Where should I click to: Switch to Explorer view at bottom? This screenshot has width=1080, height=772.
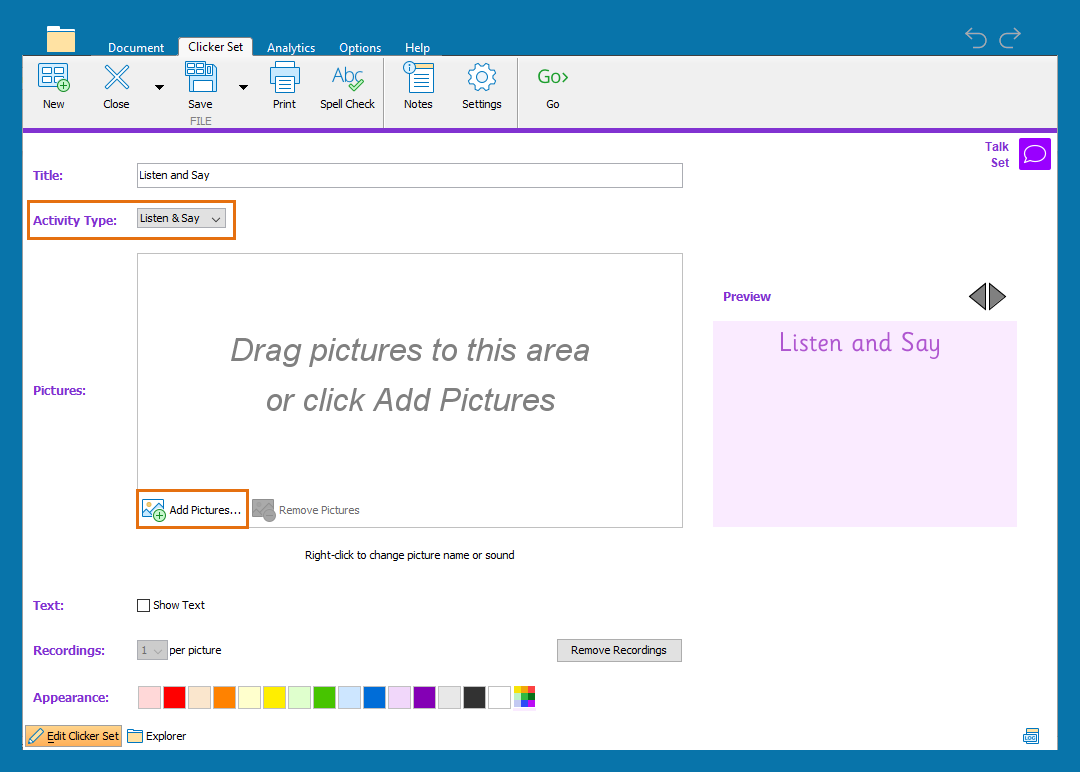(157, 736)
